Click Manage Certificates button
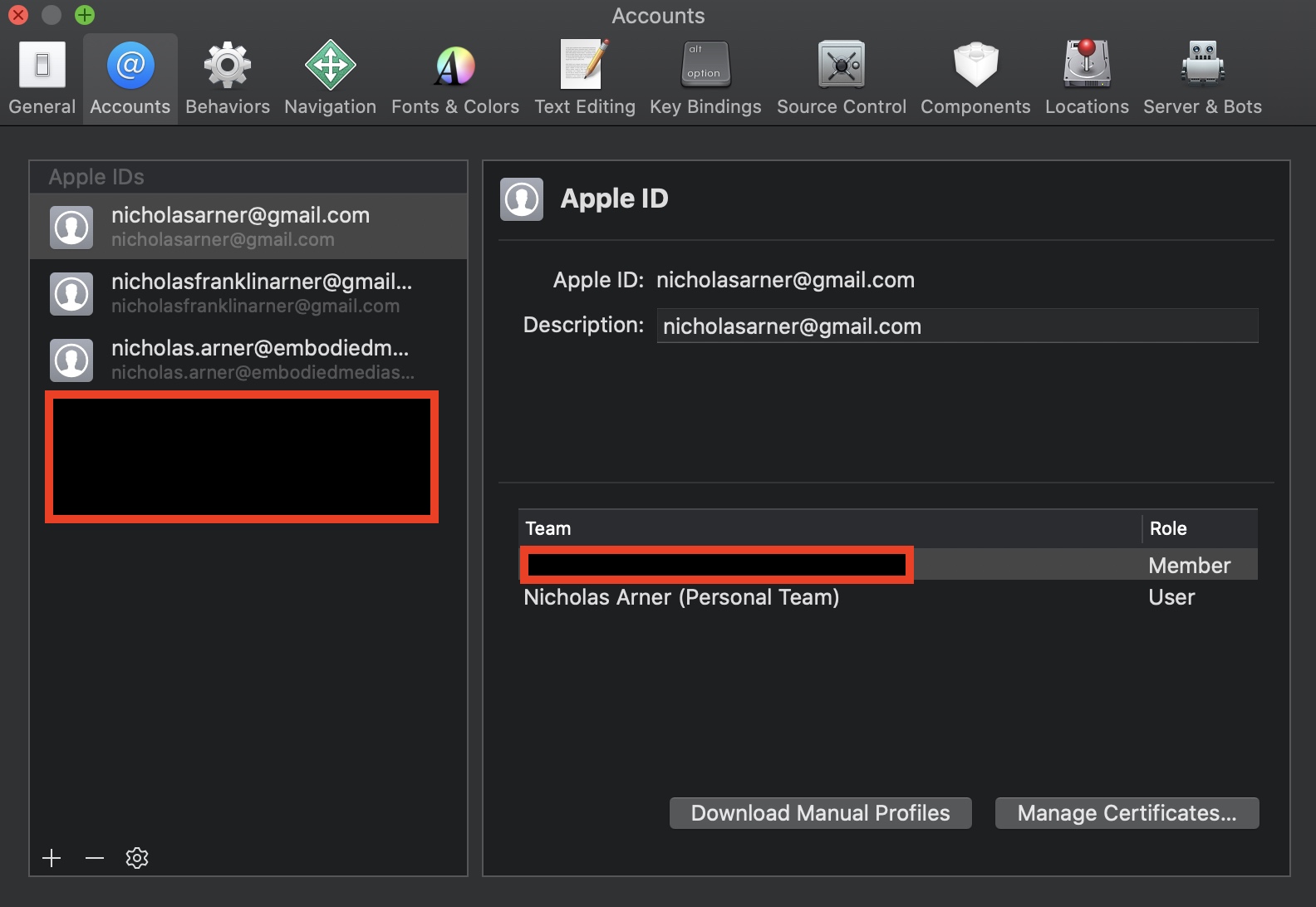This screenshot has height=907, width=1316. [x=1127, y=813]
